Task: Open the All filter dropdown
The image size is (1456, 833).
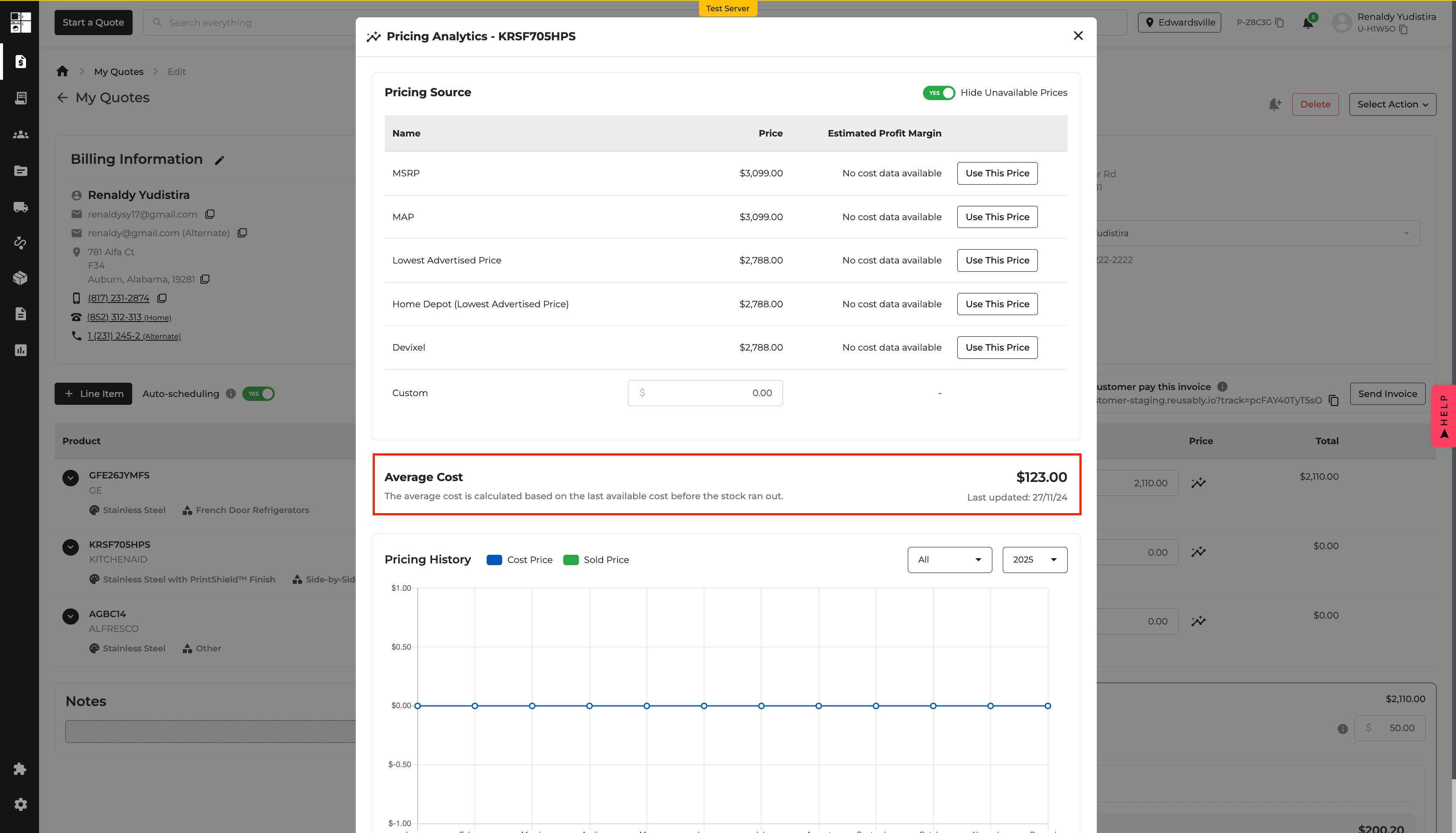Action: pos(949,560)
